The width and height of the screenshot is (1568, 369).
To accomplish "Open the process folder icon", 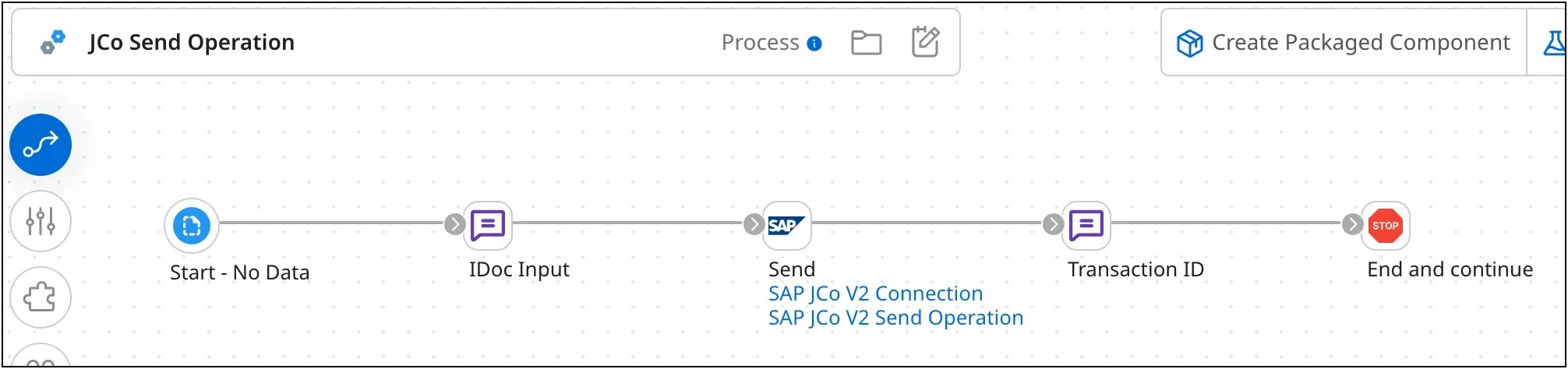I will tap(866, 42).
